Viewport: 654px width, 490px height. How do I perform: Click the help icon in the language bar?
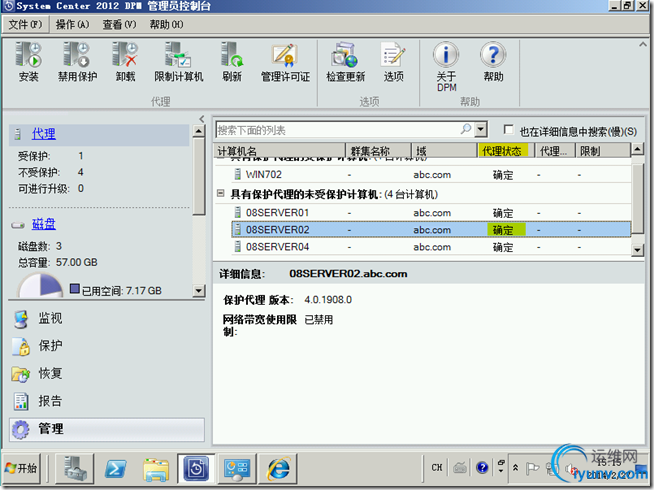coord(482,467)
